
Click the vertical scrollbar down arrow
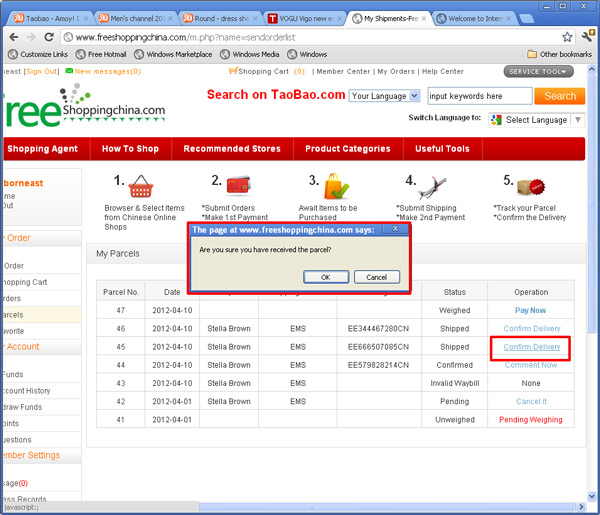592,496
